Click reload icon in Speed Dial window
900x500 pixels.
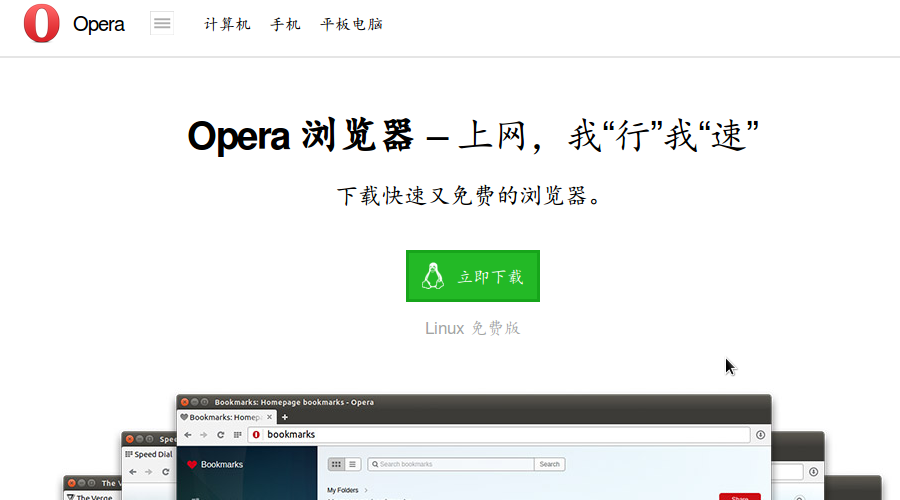tap(165, 472)
